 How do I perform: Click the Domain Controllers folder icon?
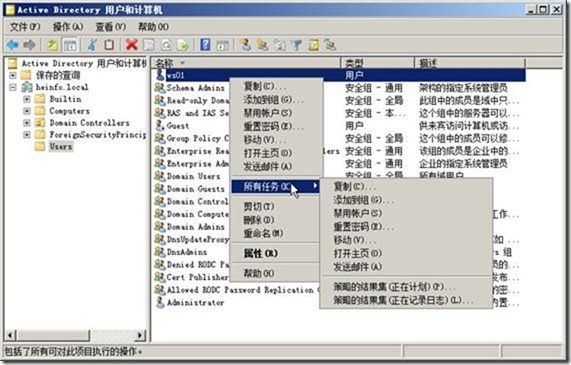pyautogui.click(x=40, y=122)
